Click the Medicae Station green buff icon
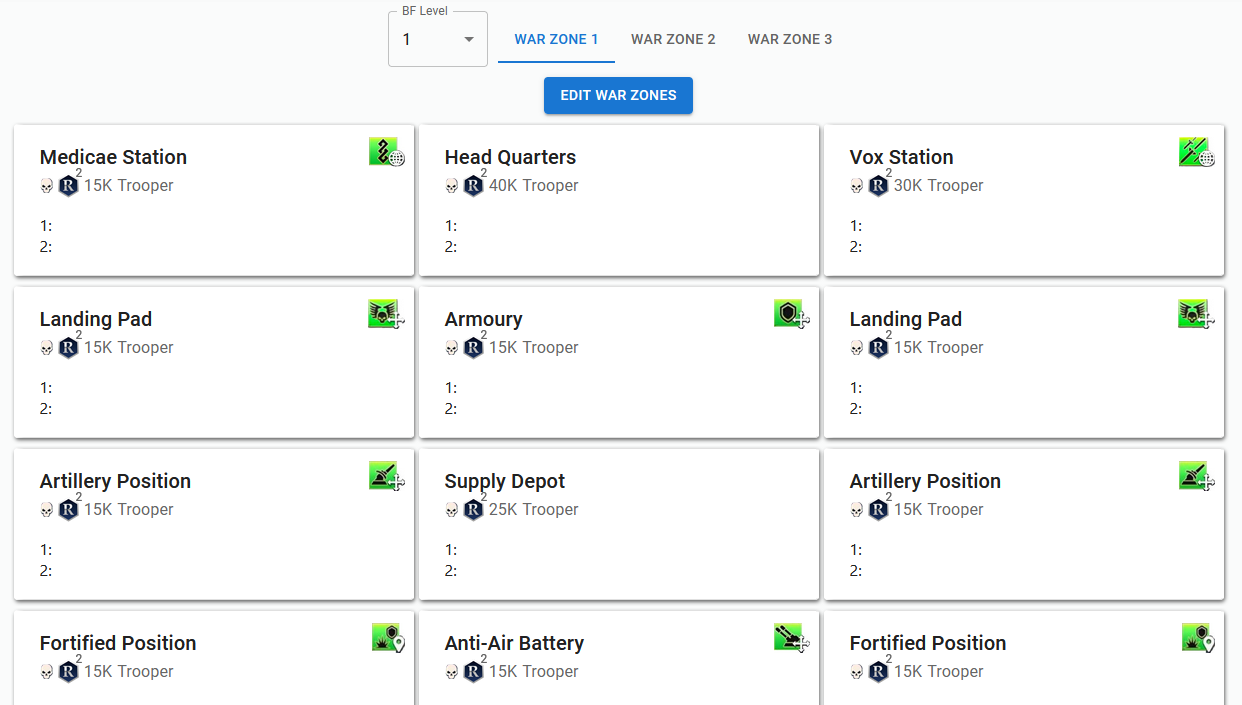The width and height of the screenshot is (1242, 705). pyautogui.click(x=386, y=152)
